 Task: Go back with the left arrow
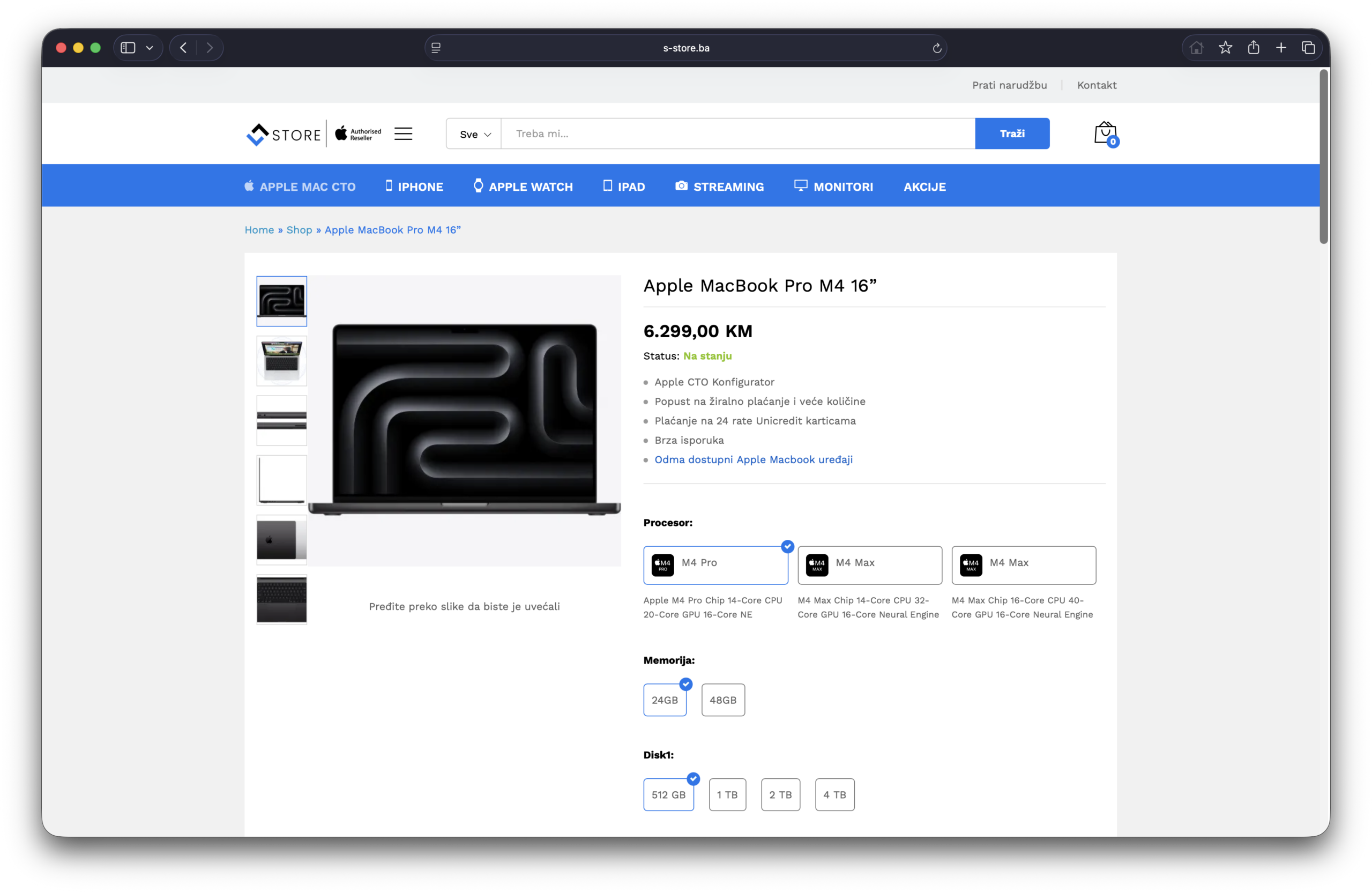pos(183,48)
